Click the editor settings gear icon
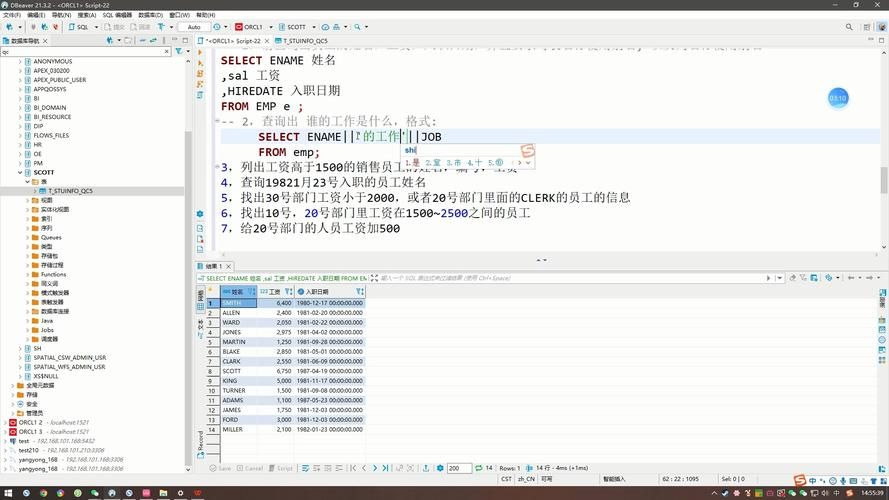The width and height of the screenshot is (889, 500). tap(200, 214)
